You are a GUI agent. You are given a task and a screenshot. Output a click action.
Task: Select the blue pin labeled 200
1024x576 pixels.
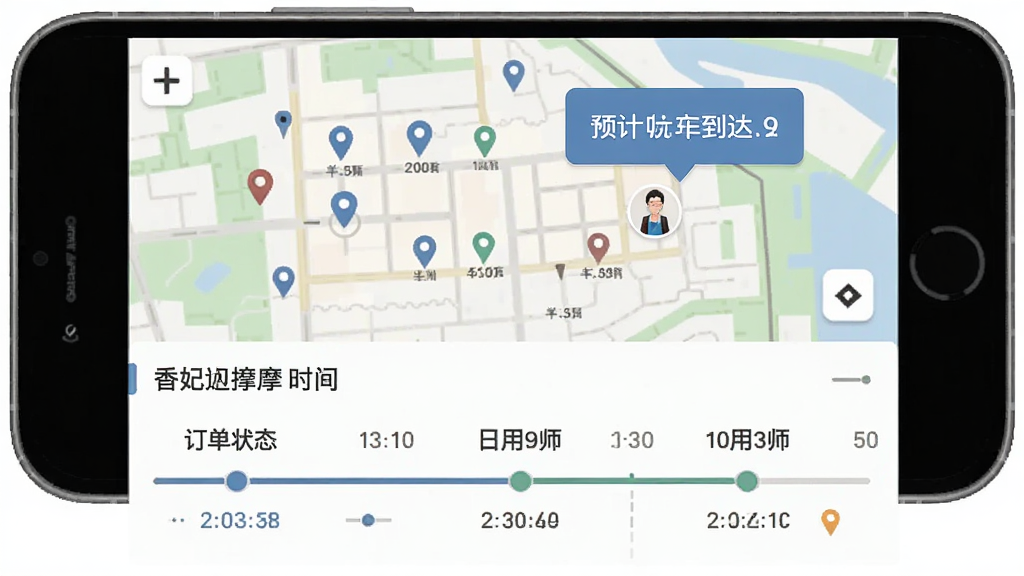click(419, 138)
